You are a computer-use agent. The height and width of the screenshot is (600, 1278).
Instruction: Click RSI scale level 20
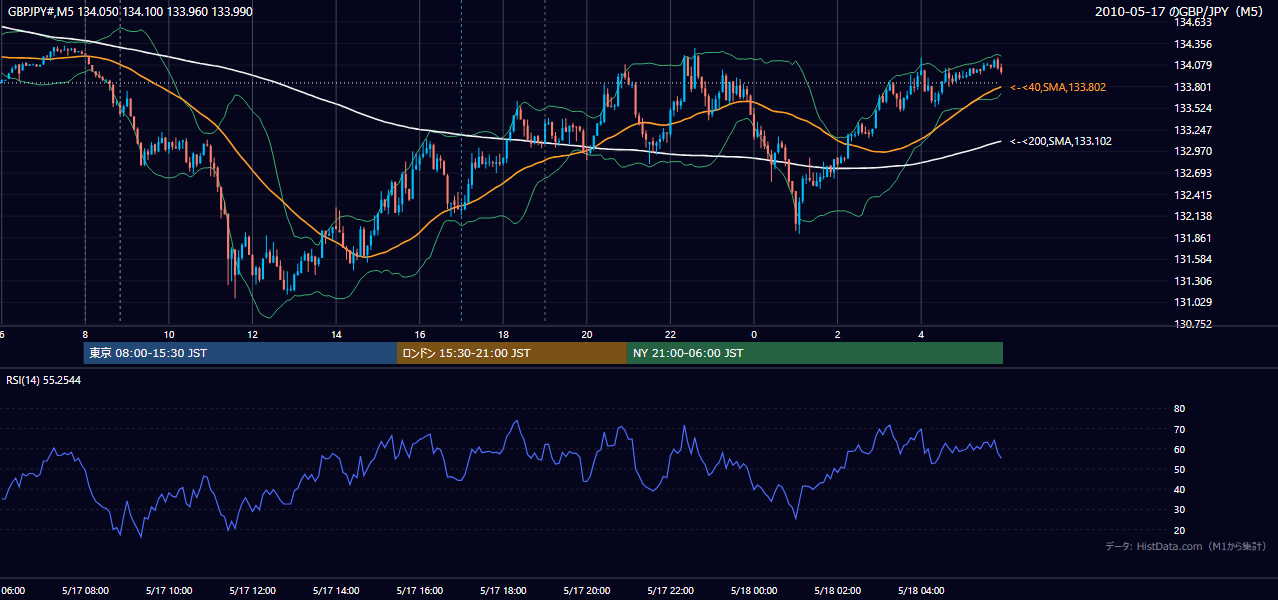1179,530
